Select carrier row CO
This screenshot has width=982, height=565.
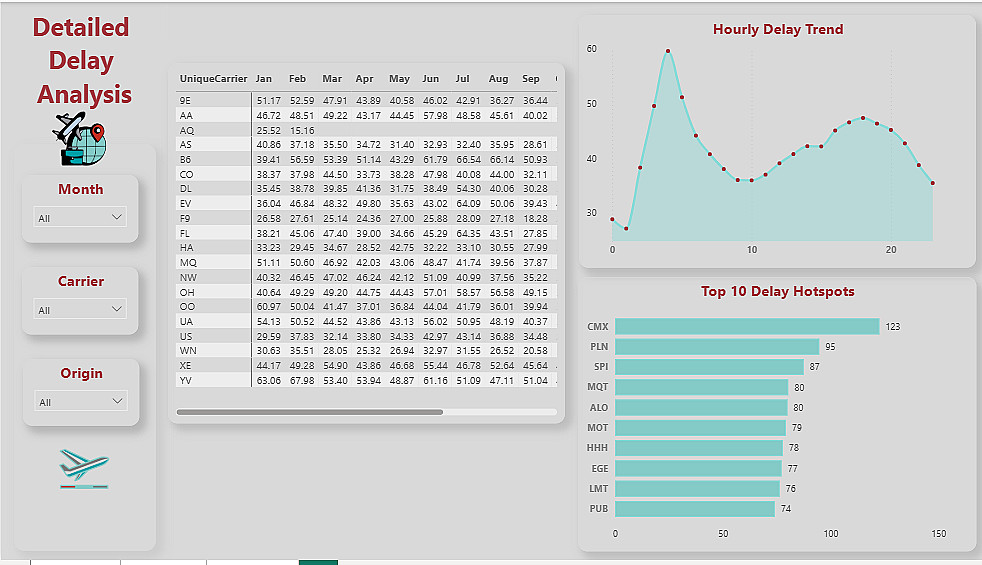click(x=366, y=174)
